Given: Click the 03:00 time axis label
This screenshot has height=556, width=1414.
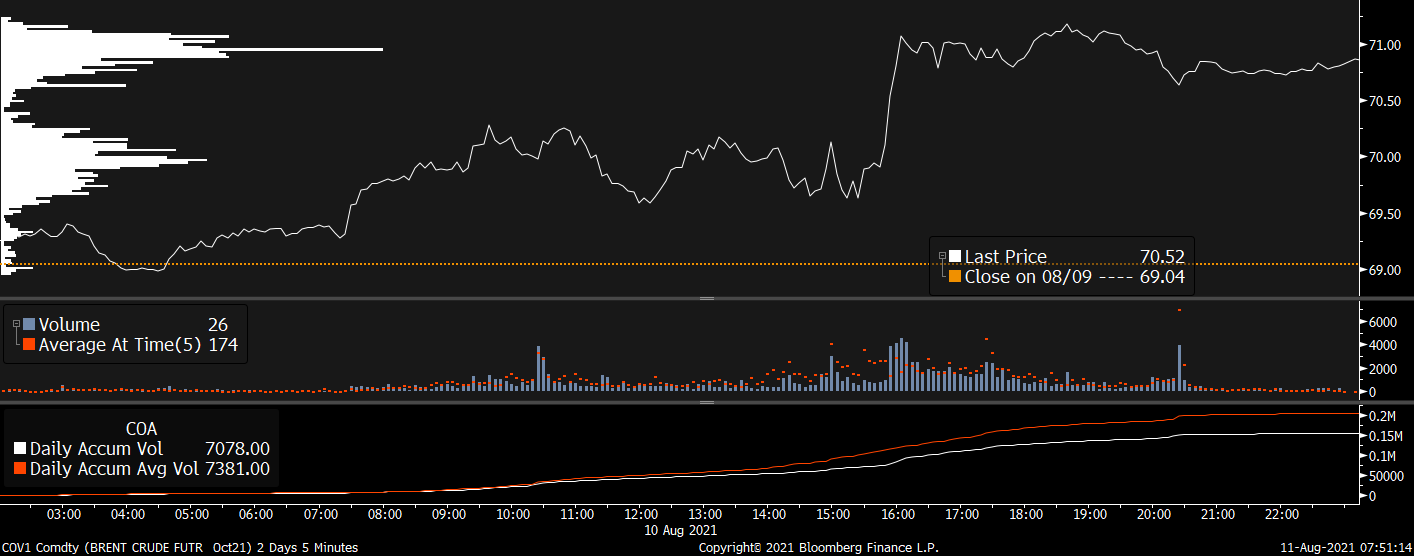Looking at the screenshot, I should coord(64,514).
